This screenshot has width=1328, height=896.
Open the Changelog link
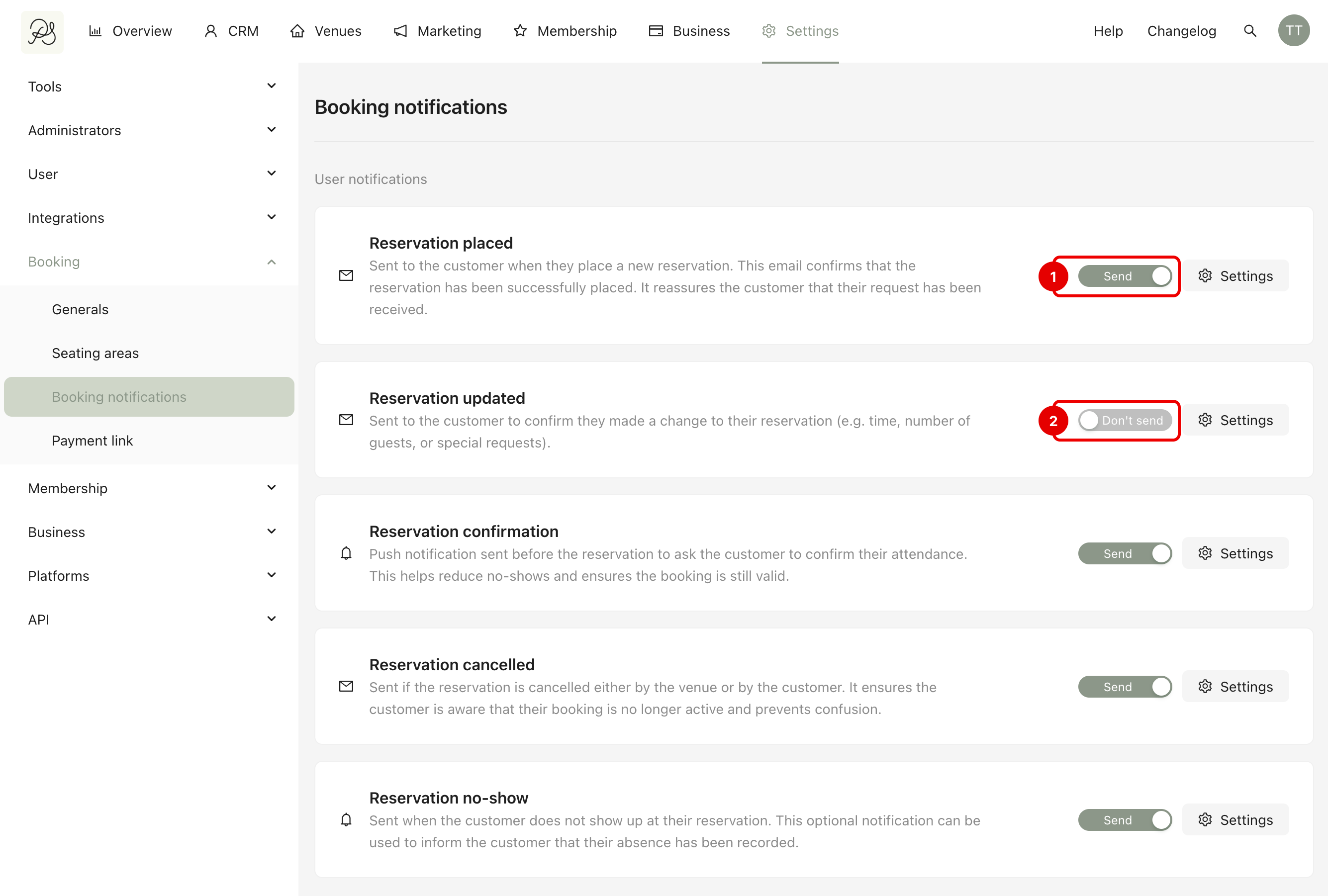tap(1181, 31)
